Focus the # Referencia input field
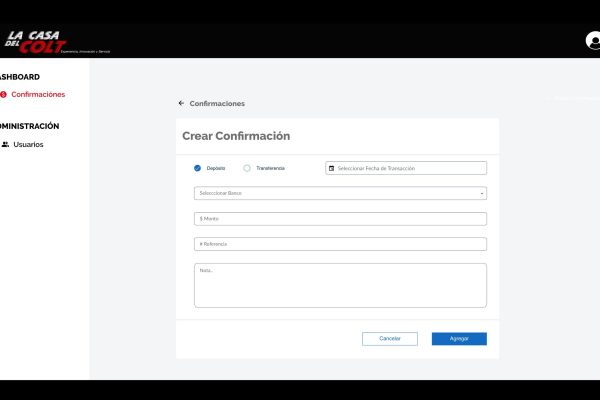This screenshot has width=600, height=400. (x=340, y=244)
